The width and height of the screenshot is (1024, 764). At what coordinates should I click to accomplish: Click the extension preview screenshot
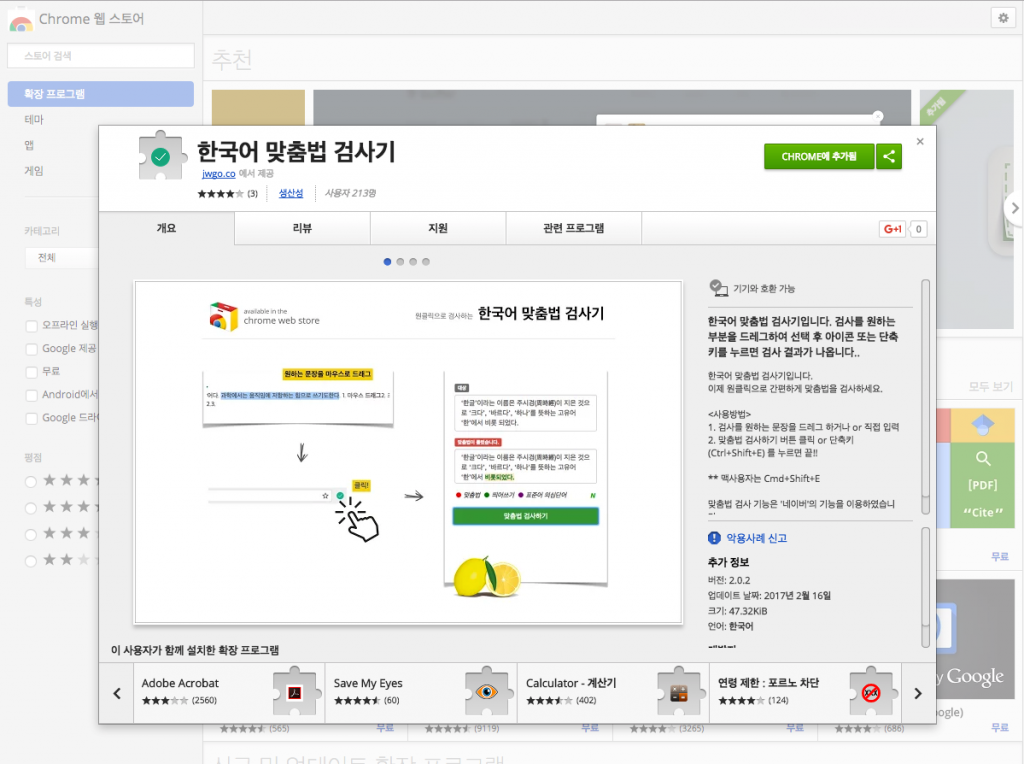pyautogui.click(x=408, y=452)
